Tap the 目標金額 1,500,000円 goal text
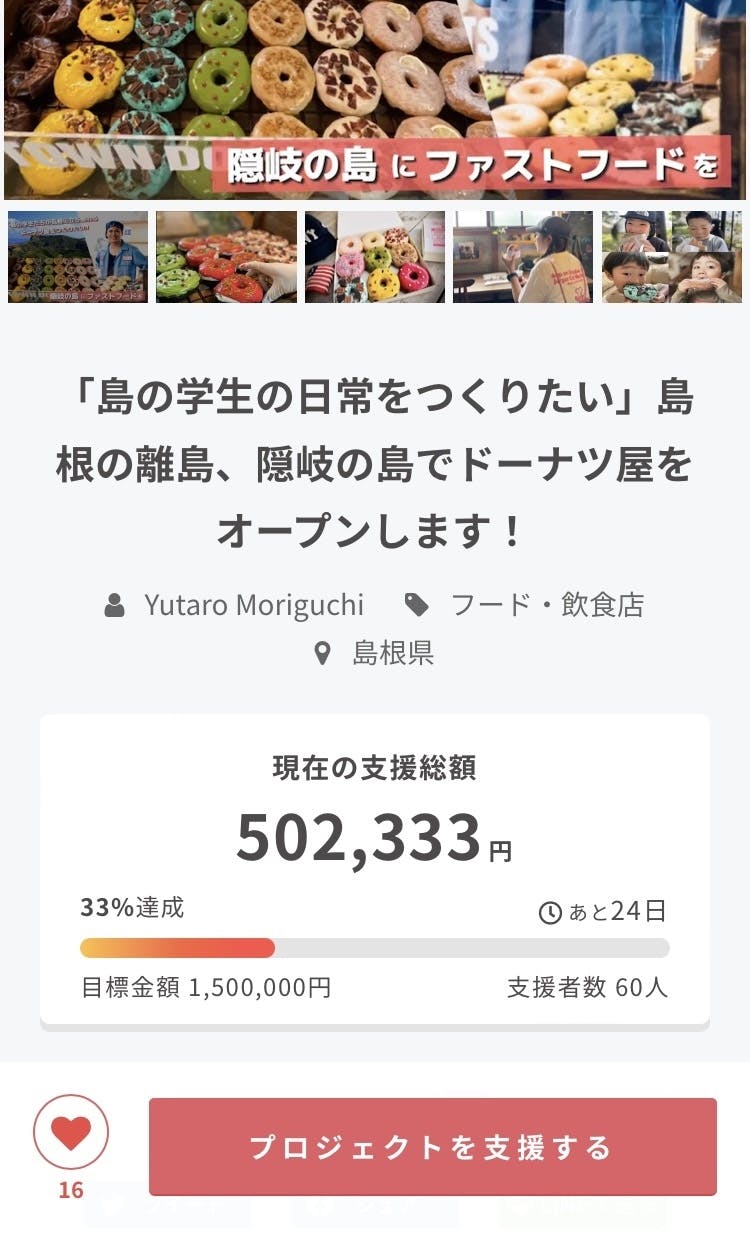Image resolution: width=750 pixels, height=1241 pixels. pos(206,988)
